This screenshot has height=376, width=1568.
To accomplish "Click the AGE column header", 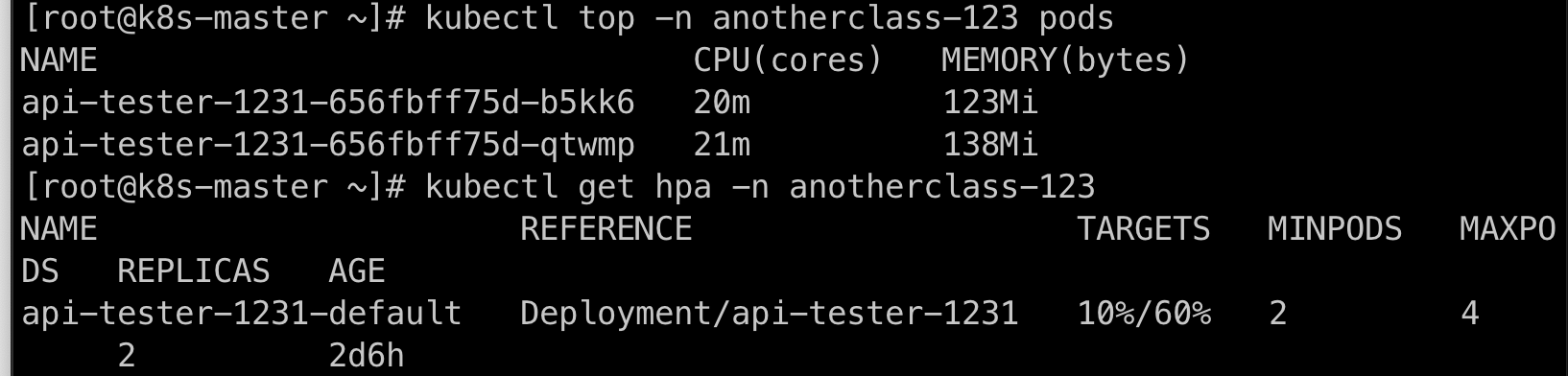I will [357, 271].
